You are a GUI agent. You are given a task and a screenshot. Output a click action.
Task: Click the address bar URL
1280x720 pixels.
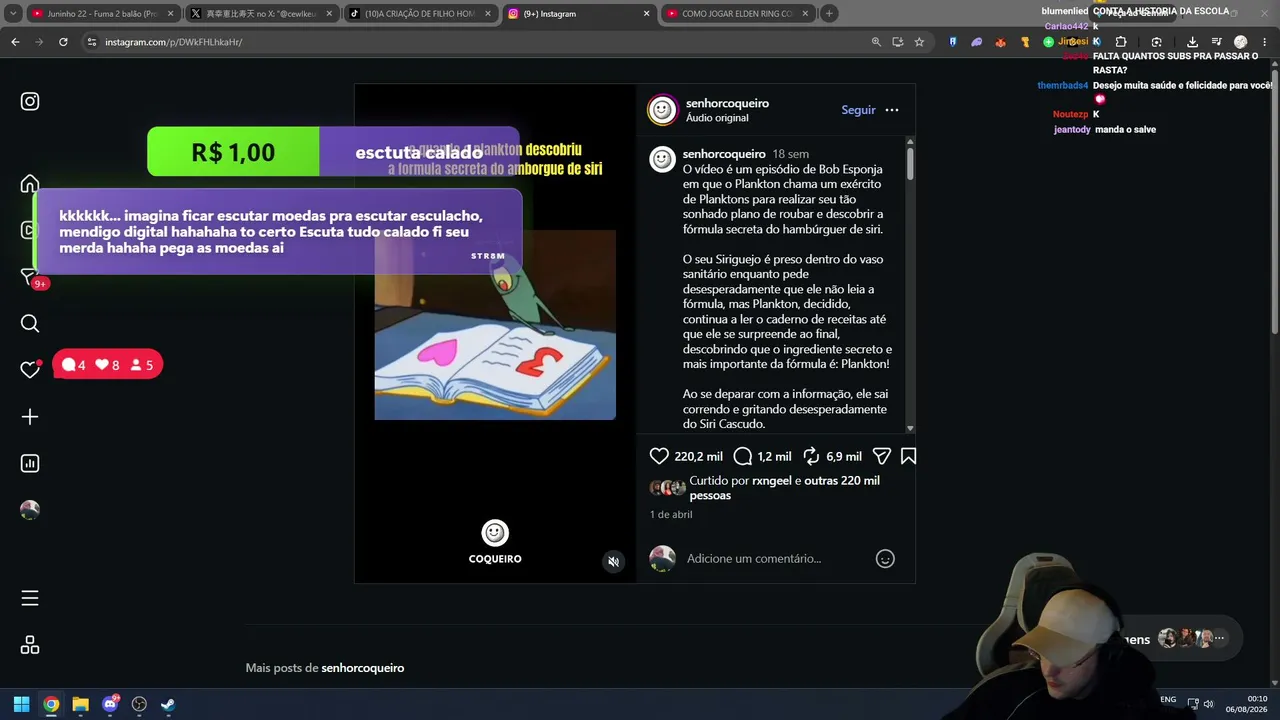173,42
